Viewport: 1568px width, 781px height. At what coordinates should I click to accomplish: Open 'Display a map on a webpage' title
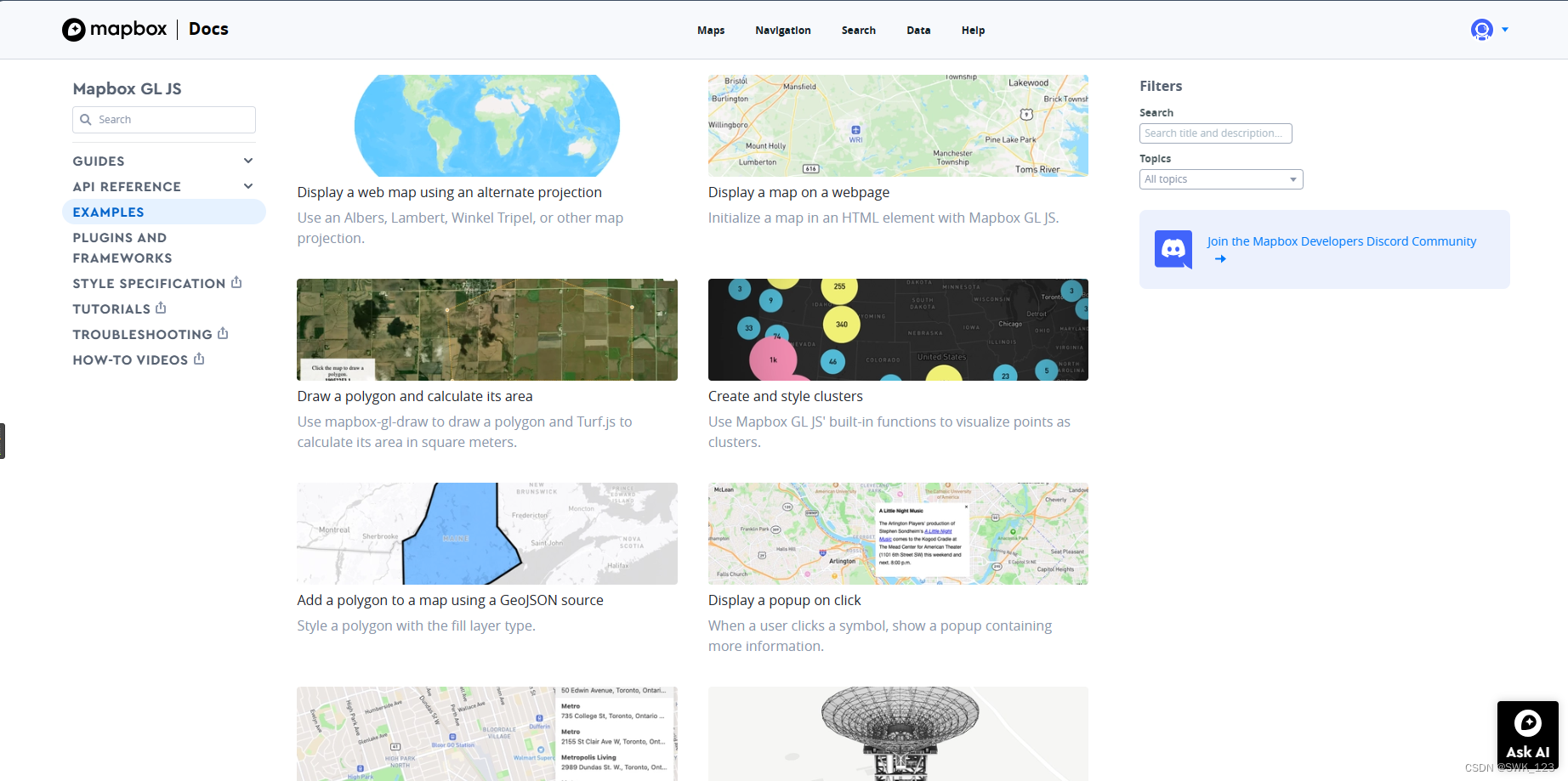[x=798, y=193]
